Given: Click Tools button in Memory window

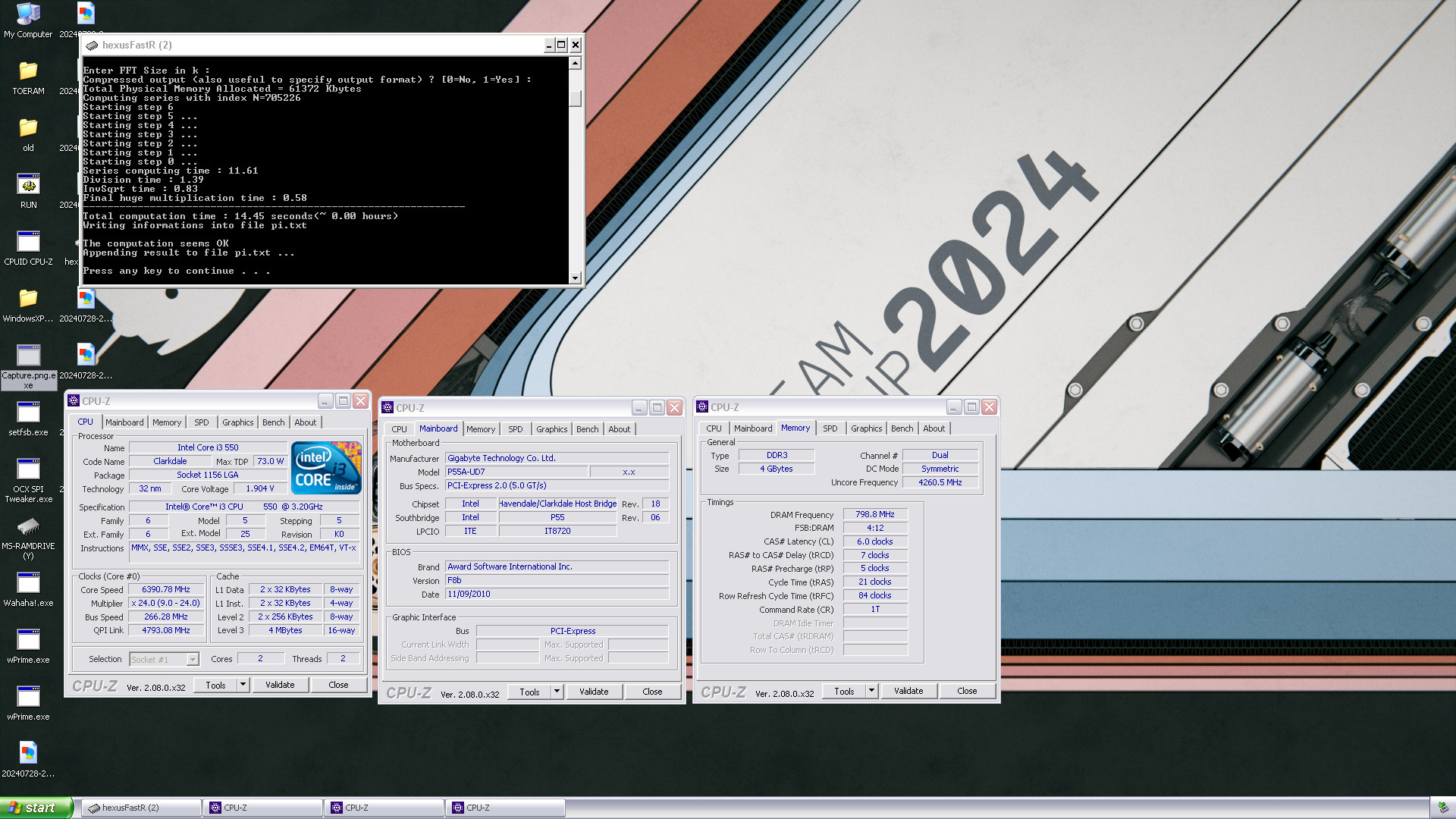Looking at the screenshot, I should (844, 691).
